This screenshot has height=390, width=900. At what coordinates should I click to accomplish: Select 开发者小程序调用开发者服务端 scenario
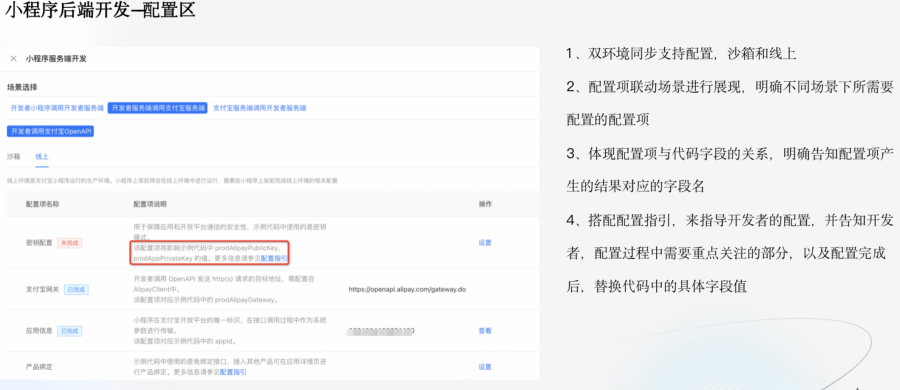coord(57,108)
